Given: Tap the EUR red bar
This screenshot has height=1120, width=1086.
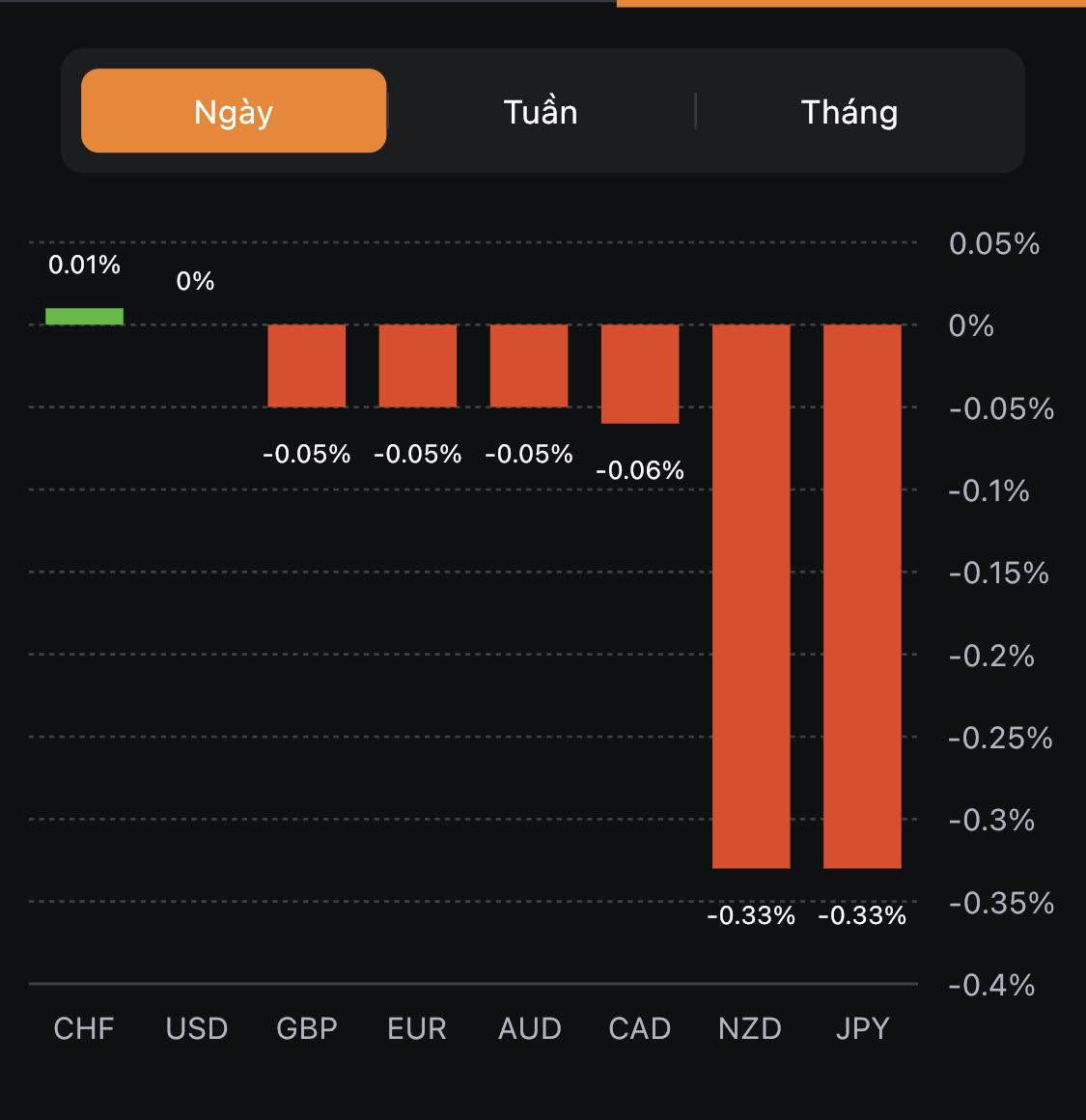Looking at the screenshot, I should (418, 366).
